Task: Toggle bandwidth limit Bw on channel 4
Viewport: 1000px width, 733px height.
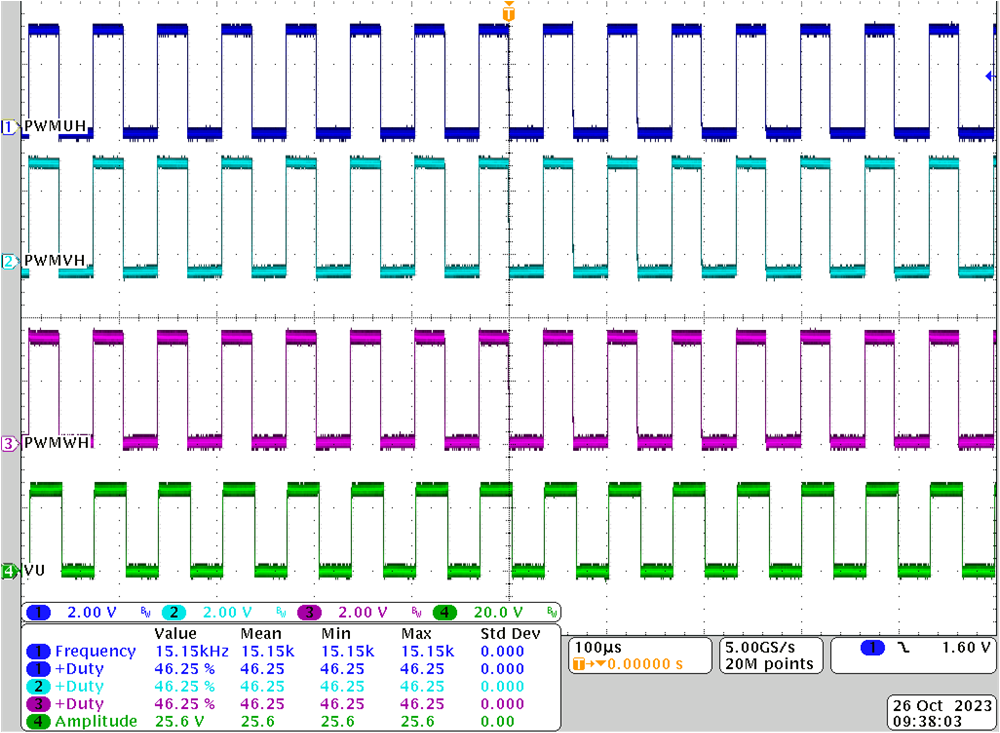Action: coord(552,612)
